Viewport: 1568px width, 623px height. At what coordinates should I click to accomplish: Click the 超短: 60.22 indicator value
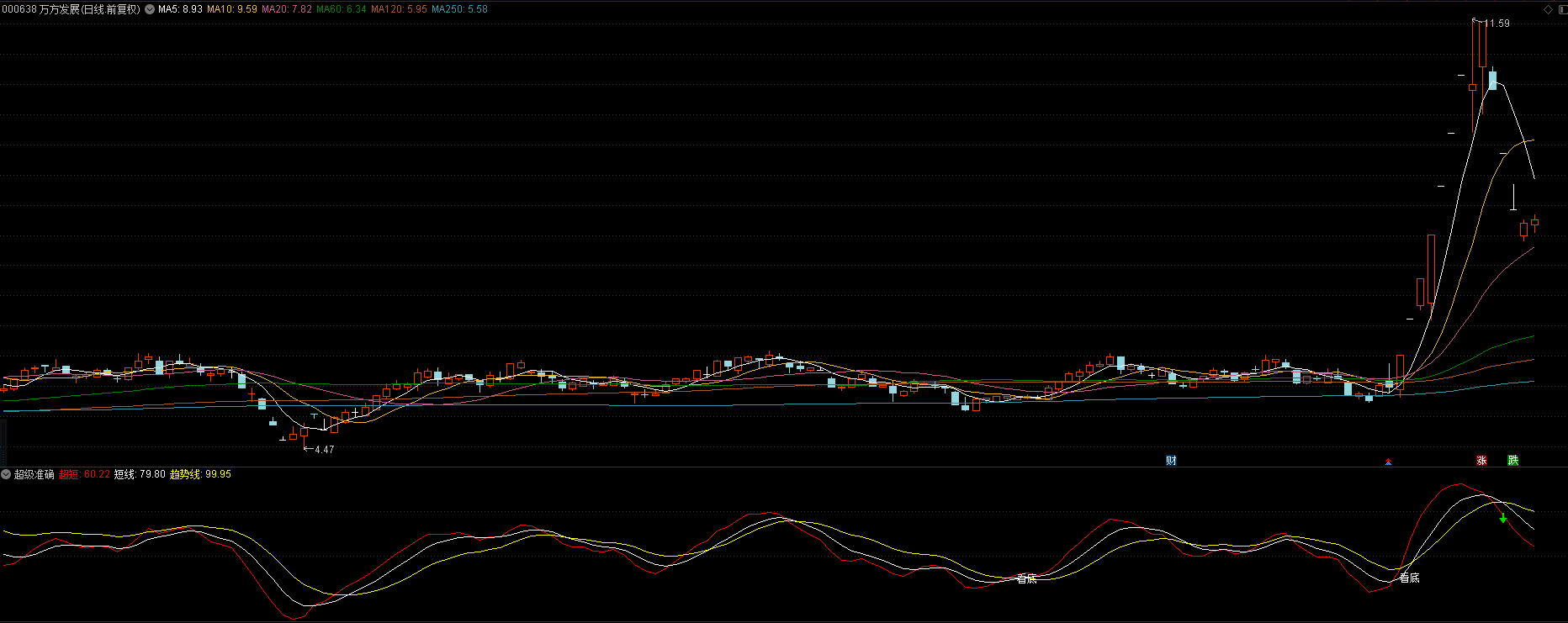84,474
